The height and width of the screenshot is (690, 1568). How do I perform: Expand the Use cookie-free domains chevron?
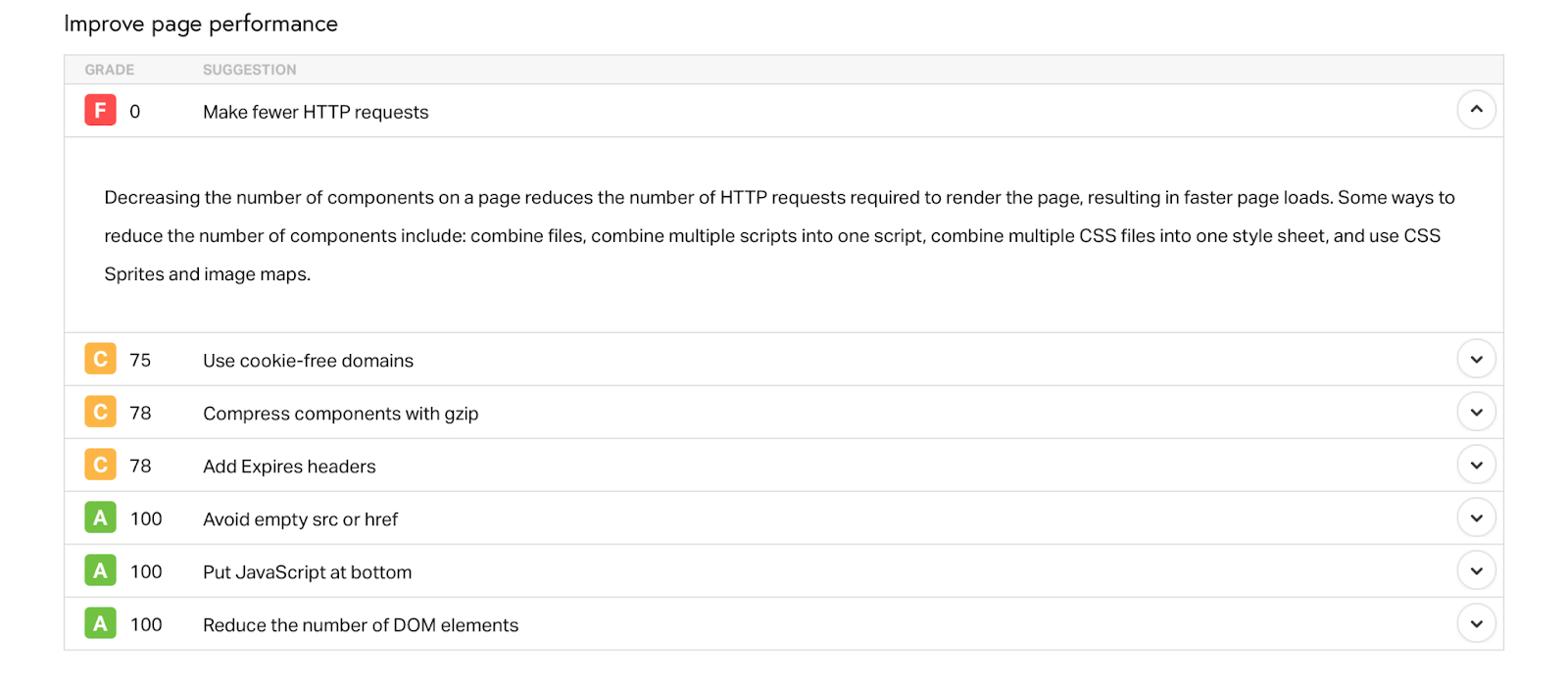[x=1476, y=359]
